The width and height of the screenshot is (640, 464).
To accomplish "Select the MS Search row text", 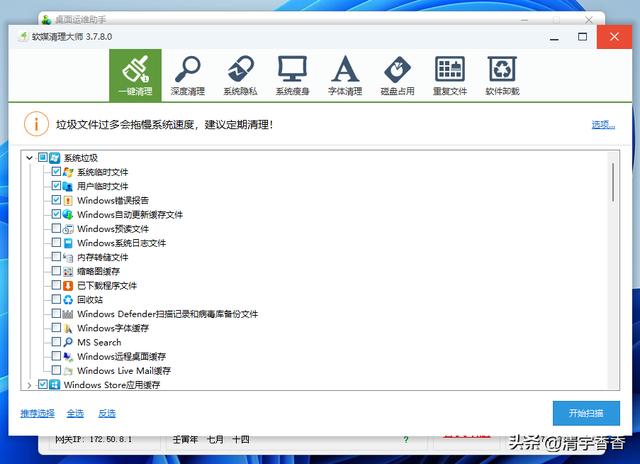I will [99, 342].
